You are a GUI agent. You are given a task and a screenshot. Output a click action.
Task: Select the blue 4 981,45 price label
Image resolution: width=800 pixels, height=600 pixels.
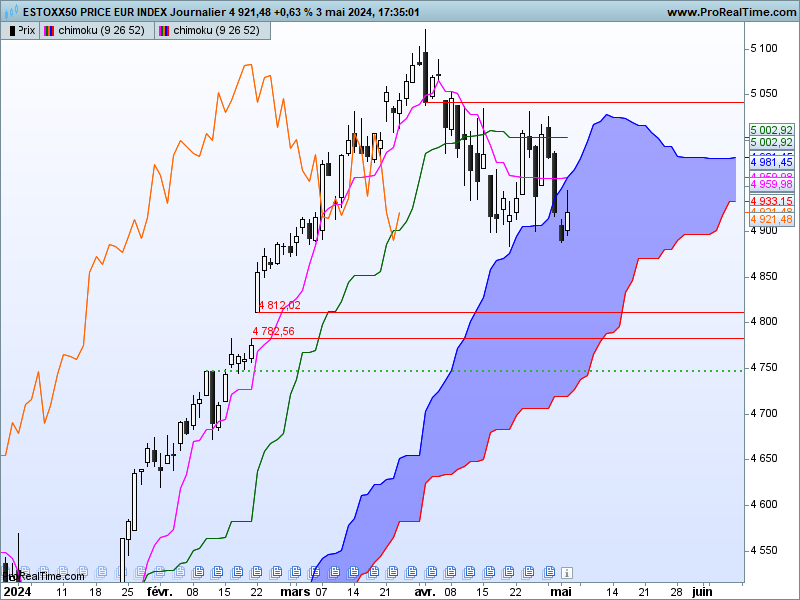(x=771, y=162)
